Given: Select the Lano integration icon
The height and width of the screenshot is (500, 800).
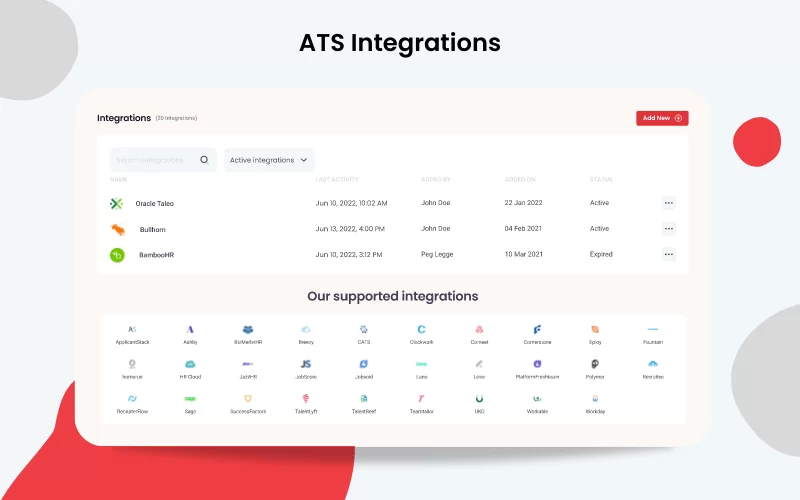Looking at the screenshot, I should [421, 364].
